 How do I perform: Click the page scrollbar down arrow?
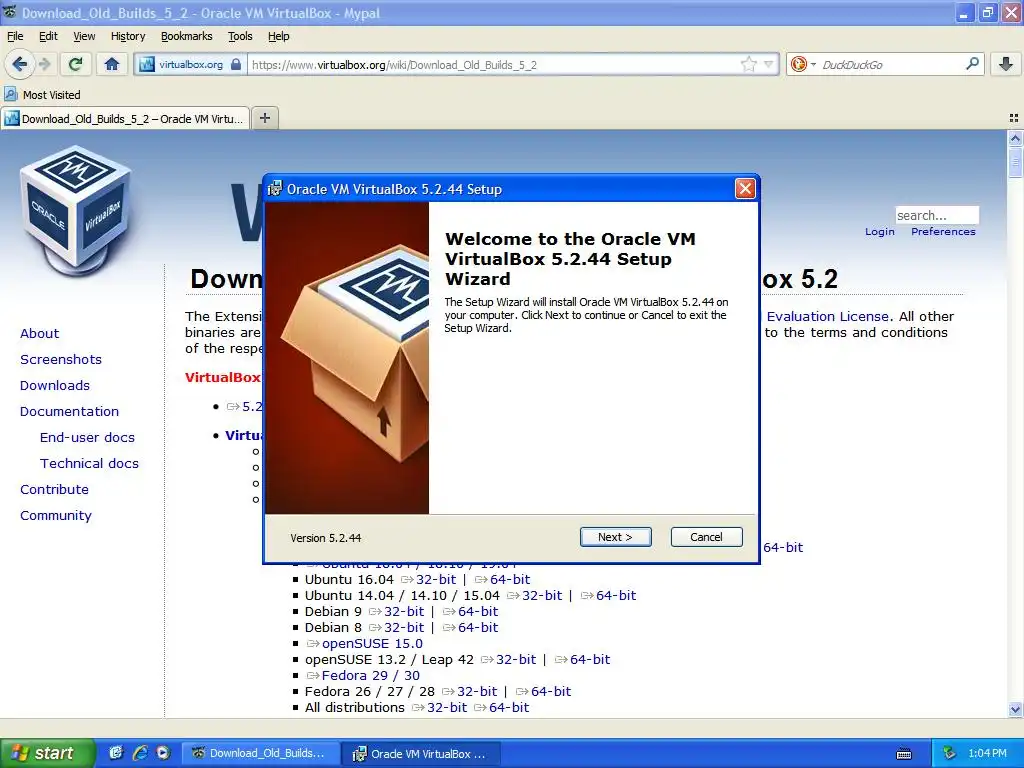click(x=1015, y=709)
